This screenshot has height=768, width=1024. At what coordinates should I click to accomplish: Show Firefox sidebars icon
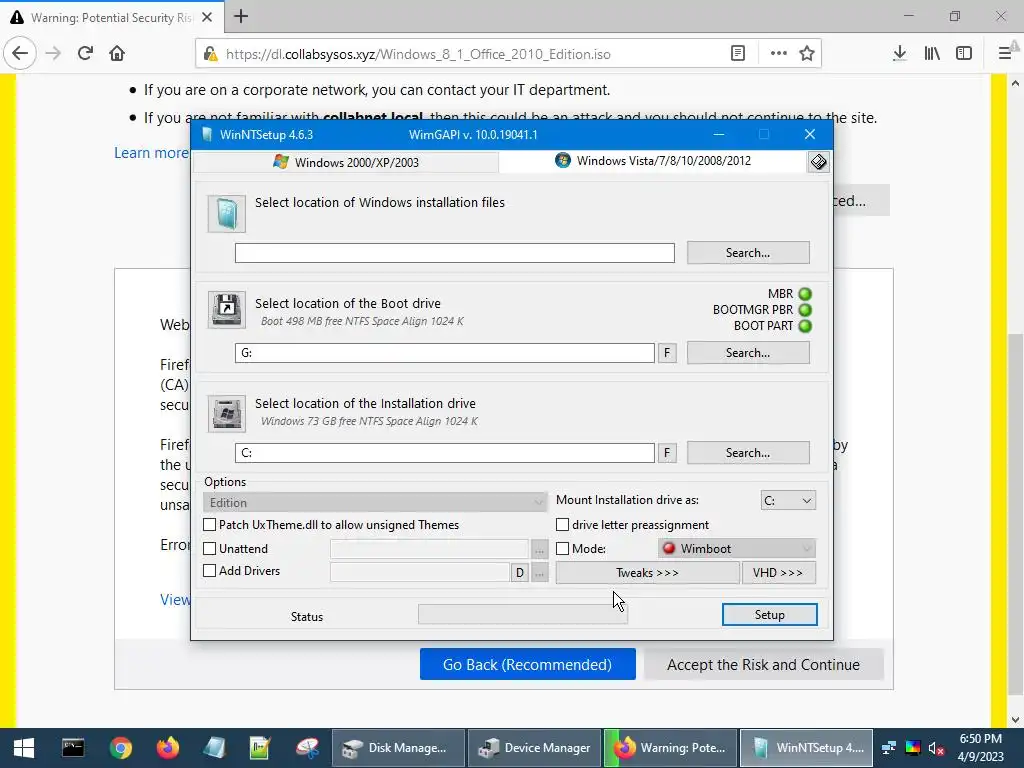[964, 54]
